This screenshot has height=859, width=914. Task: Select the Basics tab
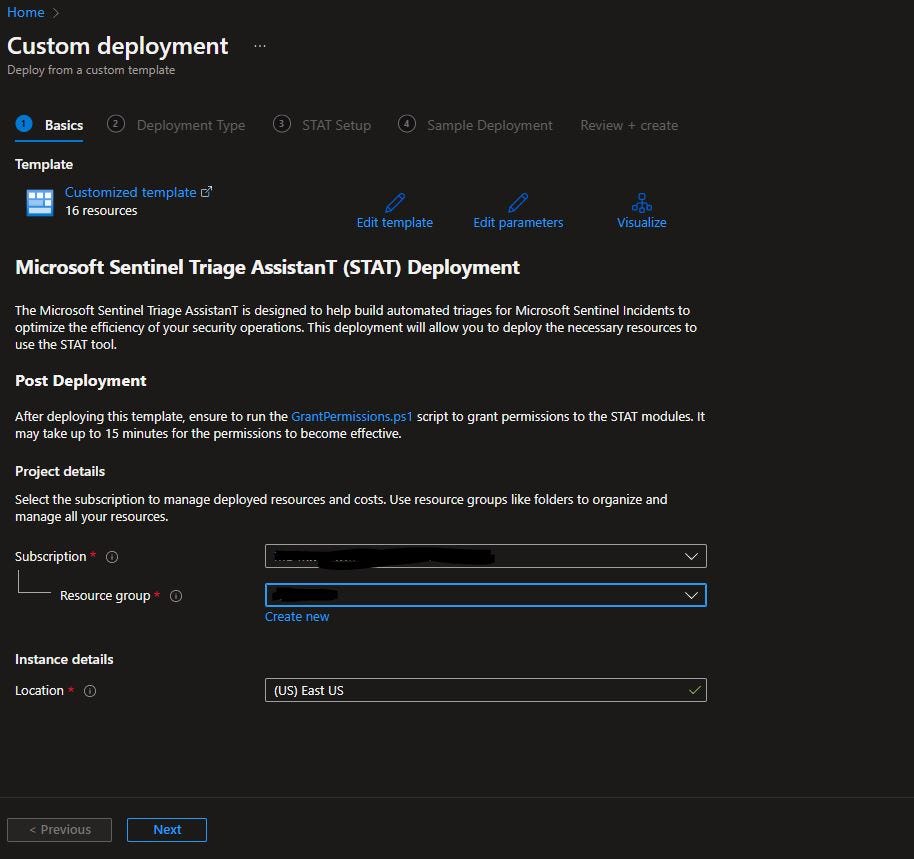50,125
